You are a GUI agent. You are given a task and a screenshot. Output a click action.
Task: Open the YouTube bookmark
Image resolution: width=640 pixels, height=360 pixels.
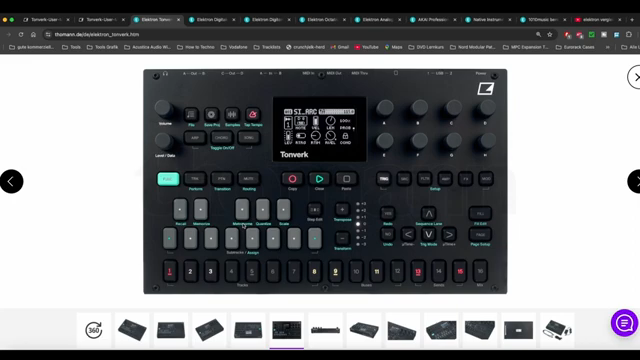(367, 47)
